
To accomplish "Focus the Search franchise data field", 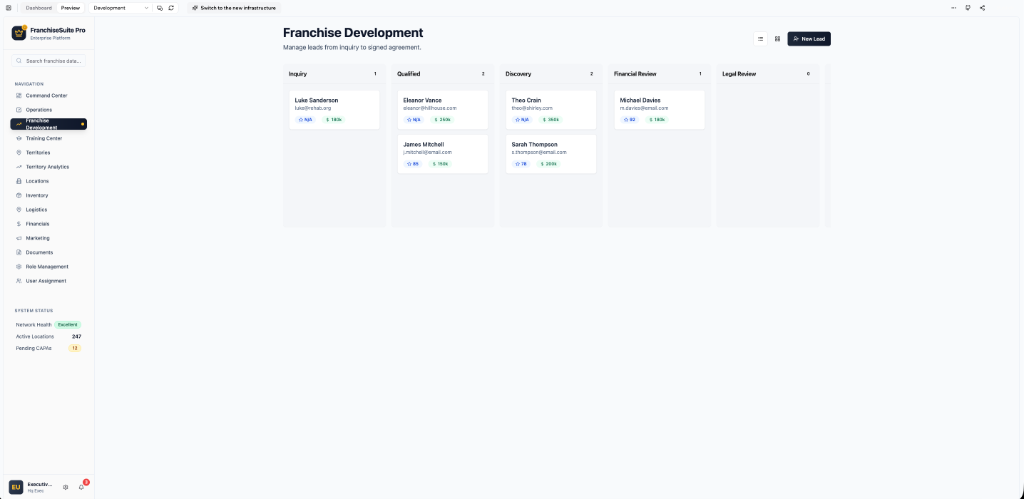I will 49,61.
